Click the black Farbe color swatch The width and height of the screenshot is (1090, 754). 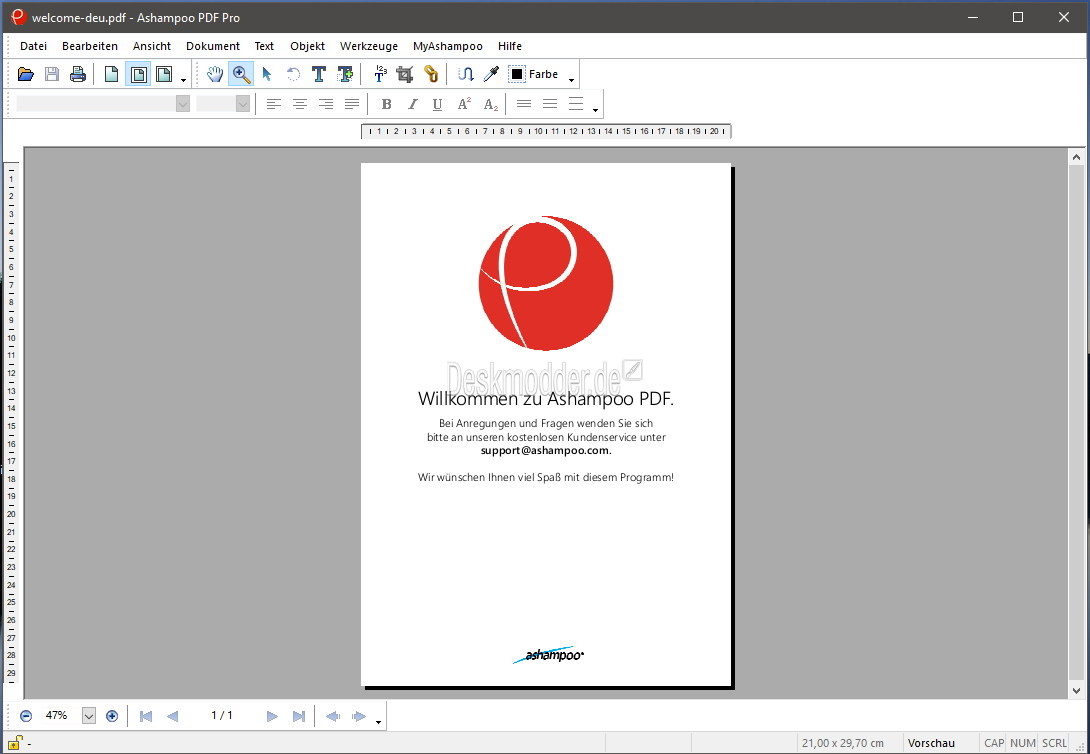(517, 74)
